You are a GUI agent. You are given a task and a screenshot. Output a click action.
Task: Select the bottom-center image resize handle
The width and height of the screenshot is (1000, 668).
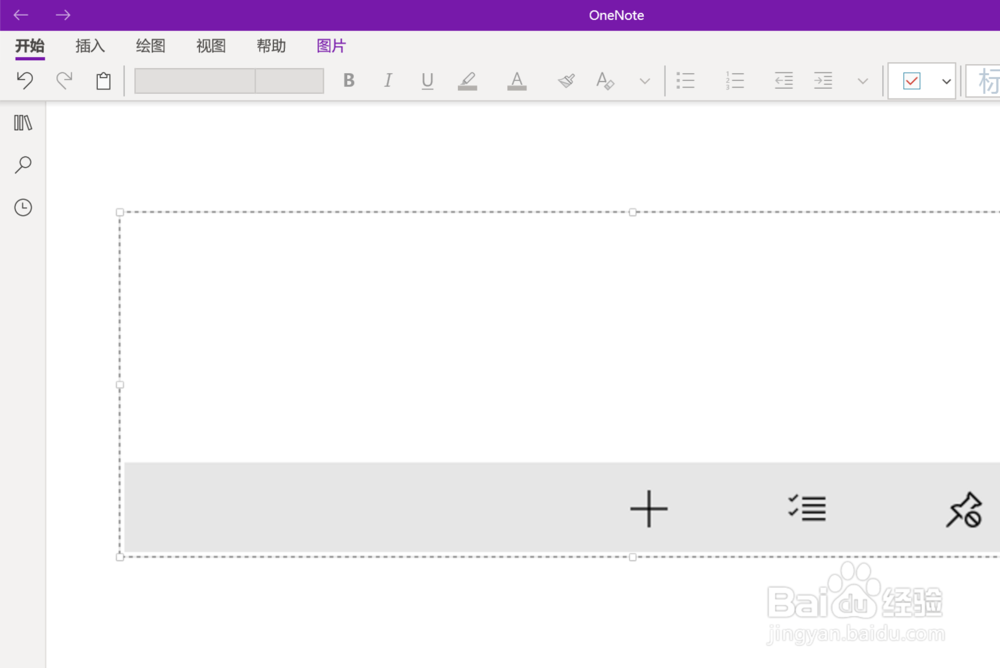click(633, 557)
